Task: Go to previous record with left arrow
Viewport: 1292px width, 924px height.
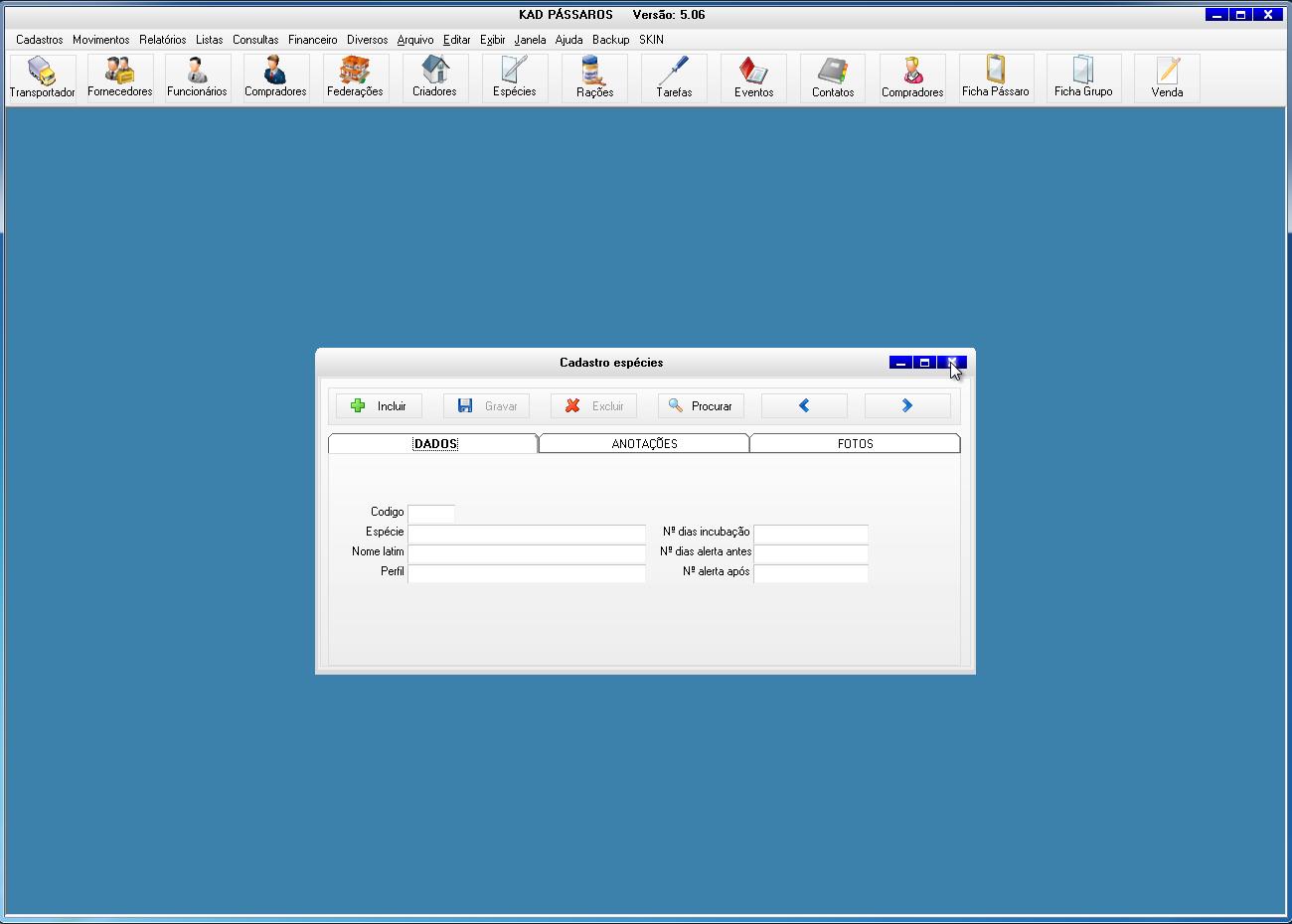Action: pyautogui.click(x=804, y=405)
